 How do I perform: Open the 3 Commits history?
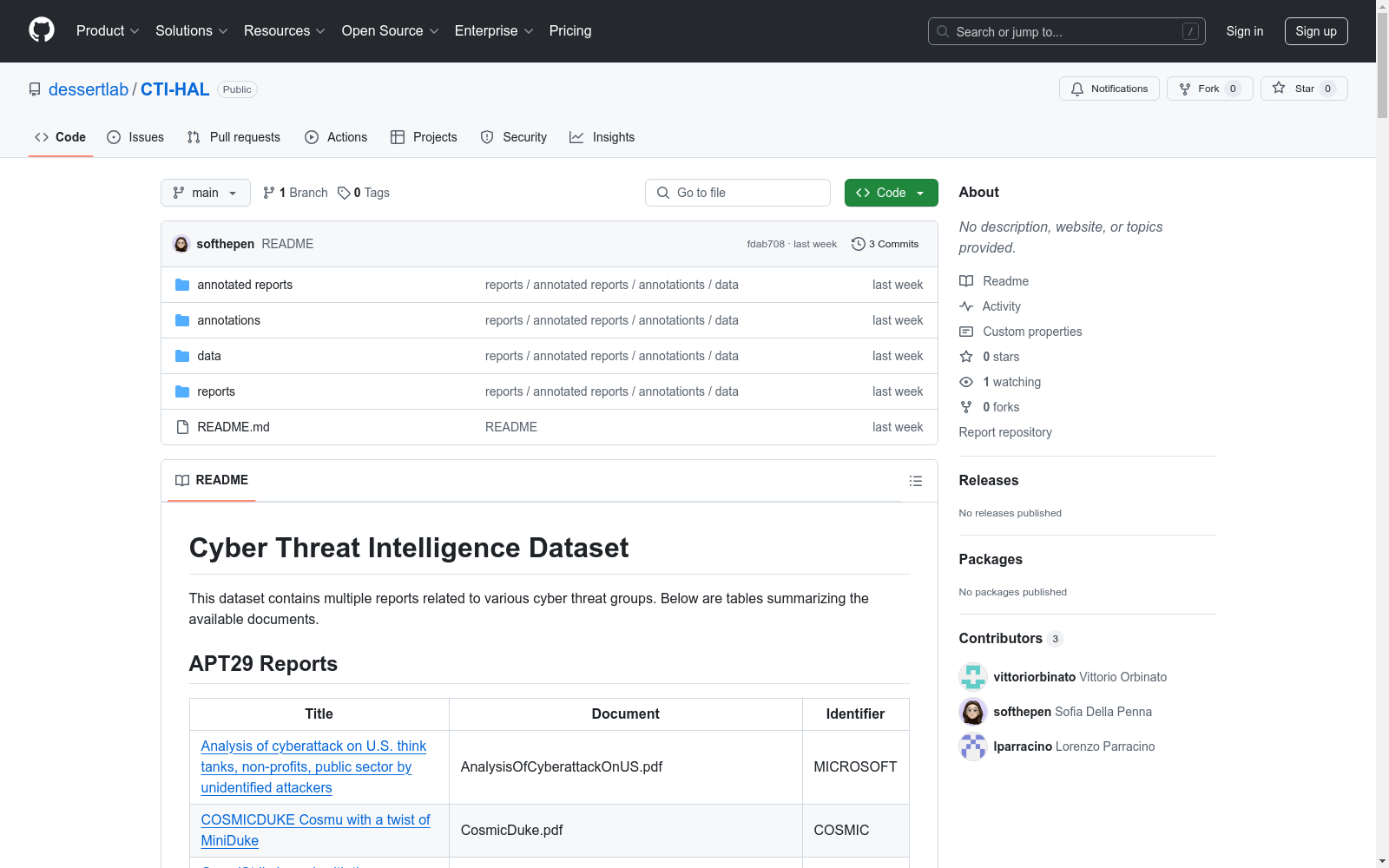[x=885, y=244]
